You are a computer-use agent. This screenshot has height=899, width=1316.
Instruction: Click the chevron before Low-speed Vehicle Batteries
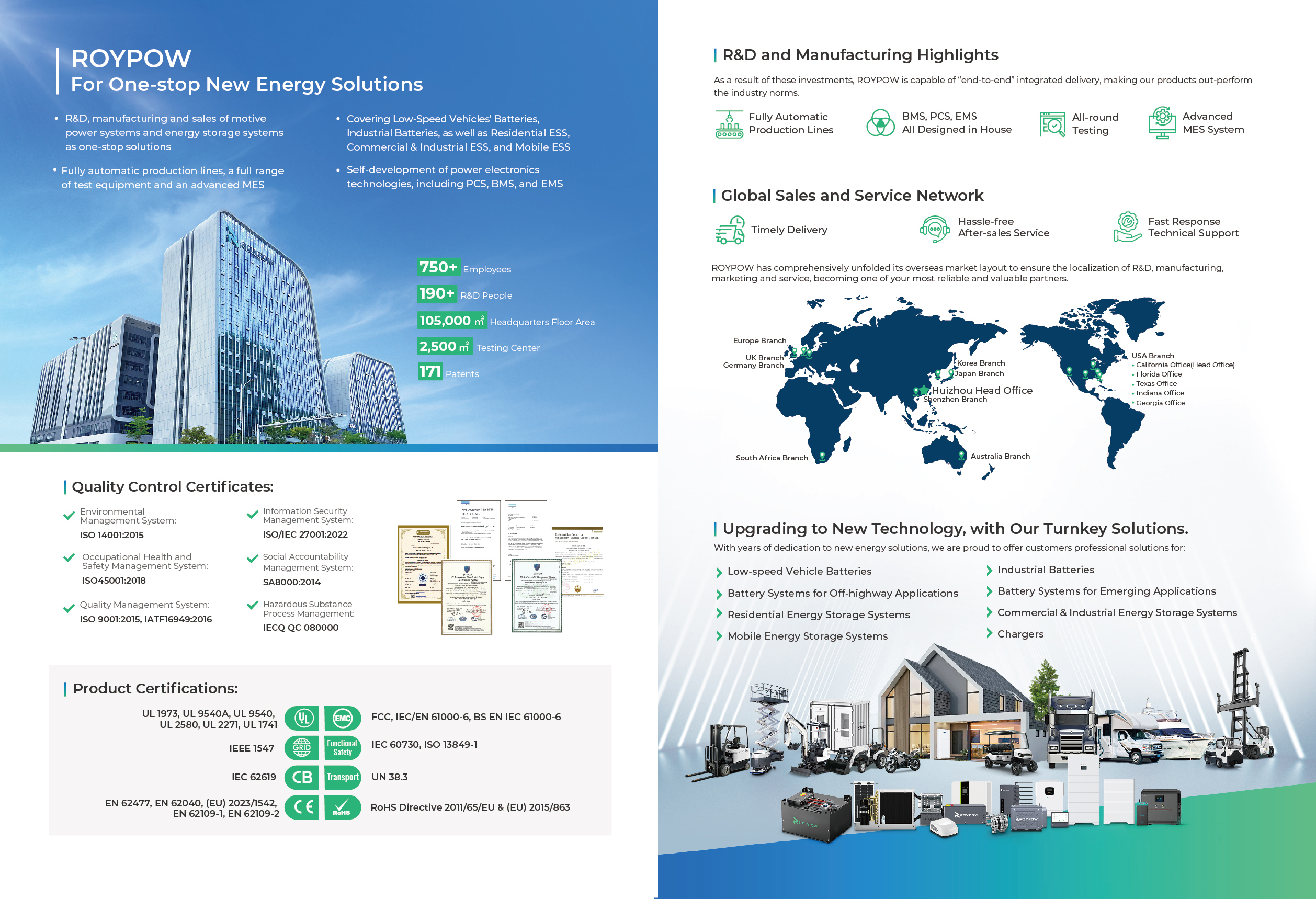point(719,572)
